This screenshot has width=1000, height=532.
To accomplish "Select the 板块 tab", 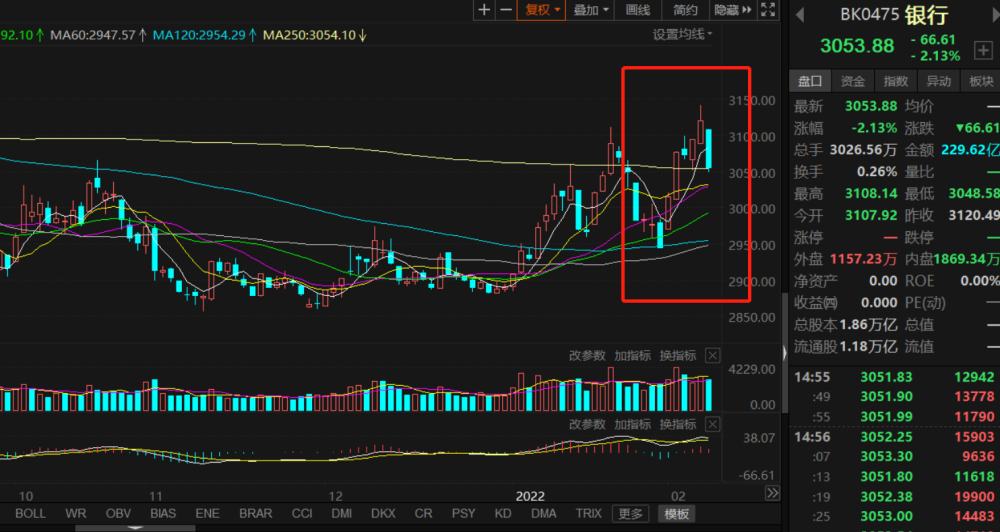I will coord(981,81).
